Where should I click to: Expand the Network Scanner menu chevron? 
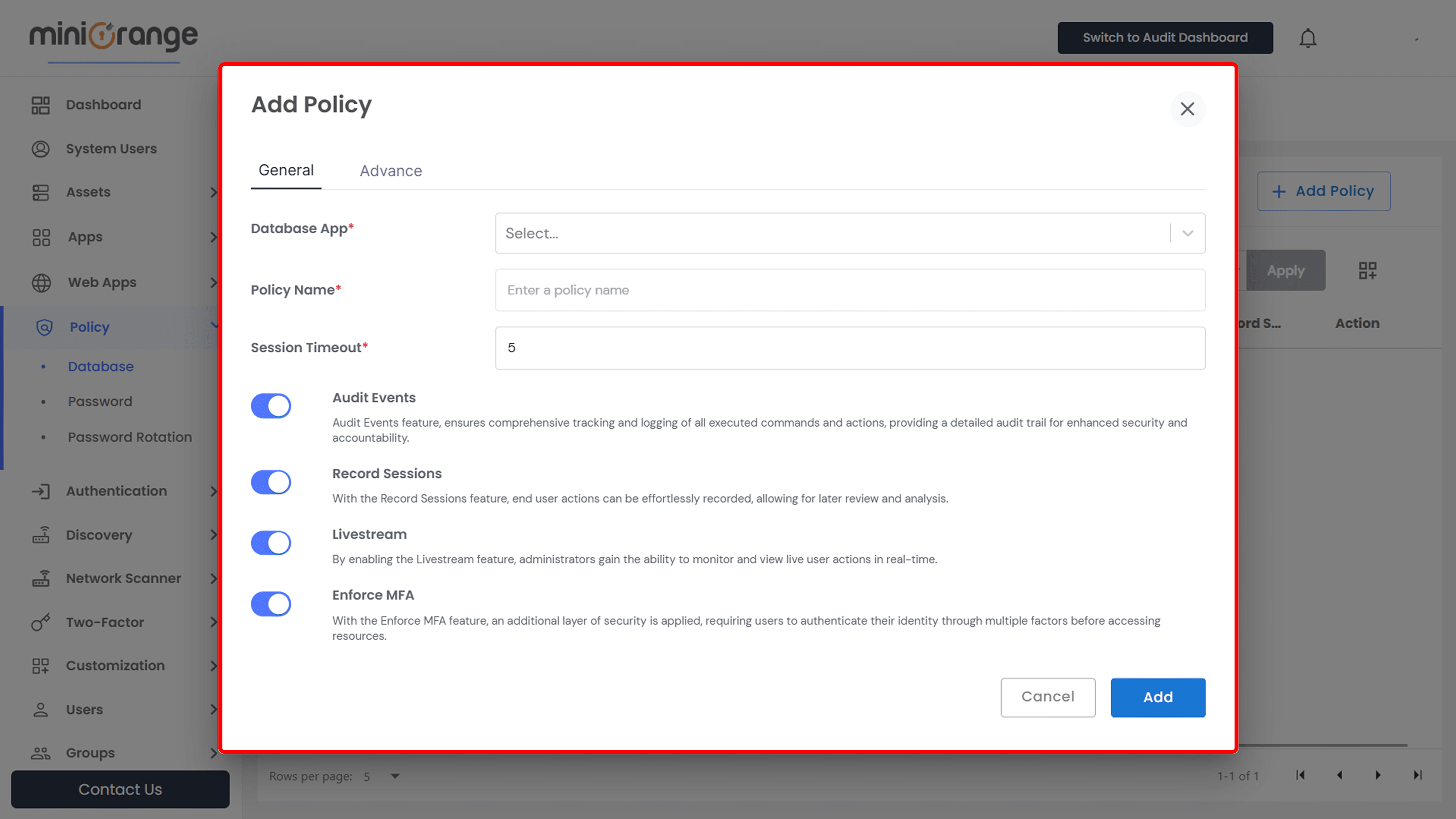click(x=214, y=578)
